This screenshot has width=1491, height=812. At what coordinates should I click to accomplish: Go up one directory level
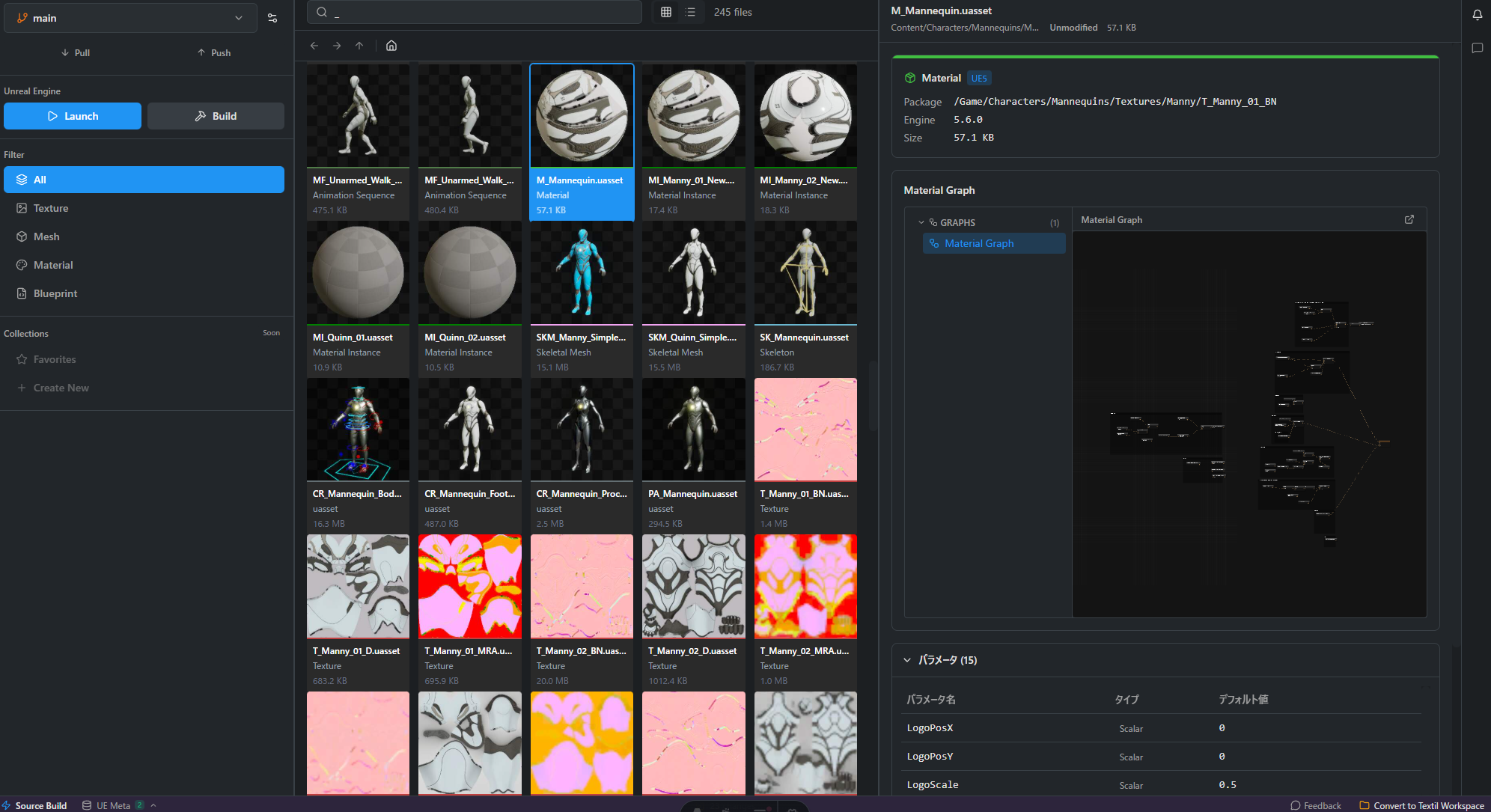click(359, 46)
